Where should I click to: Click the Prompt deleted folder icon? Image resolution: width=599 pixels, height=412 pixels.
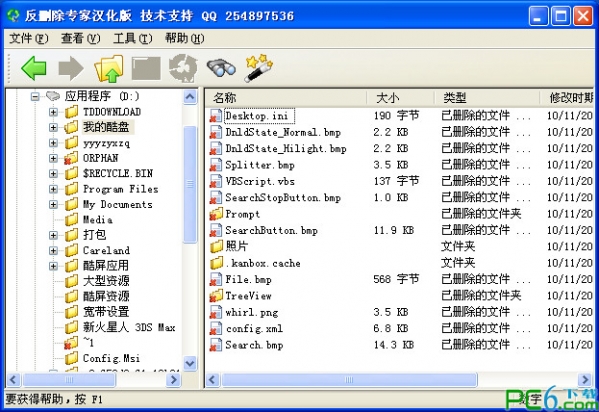[216, 214]
